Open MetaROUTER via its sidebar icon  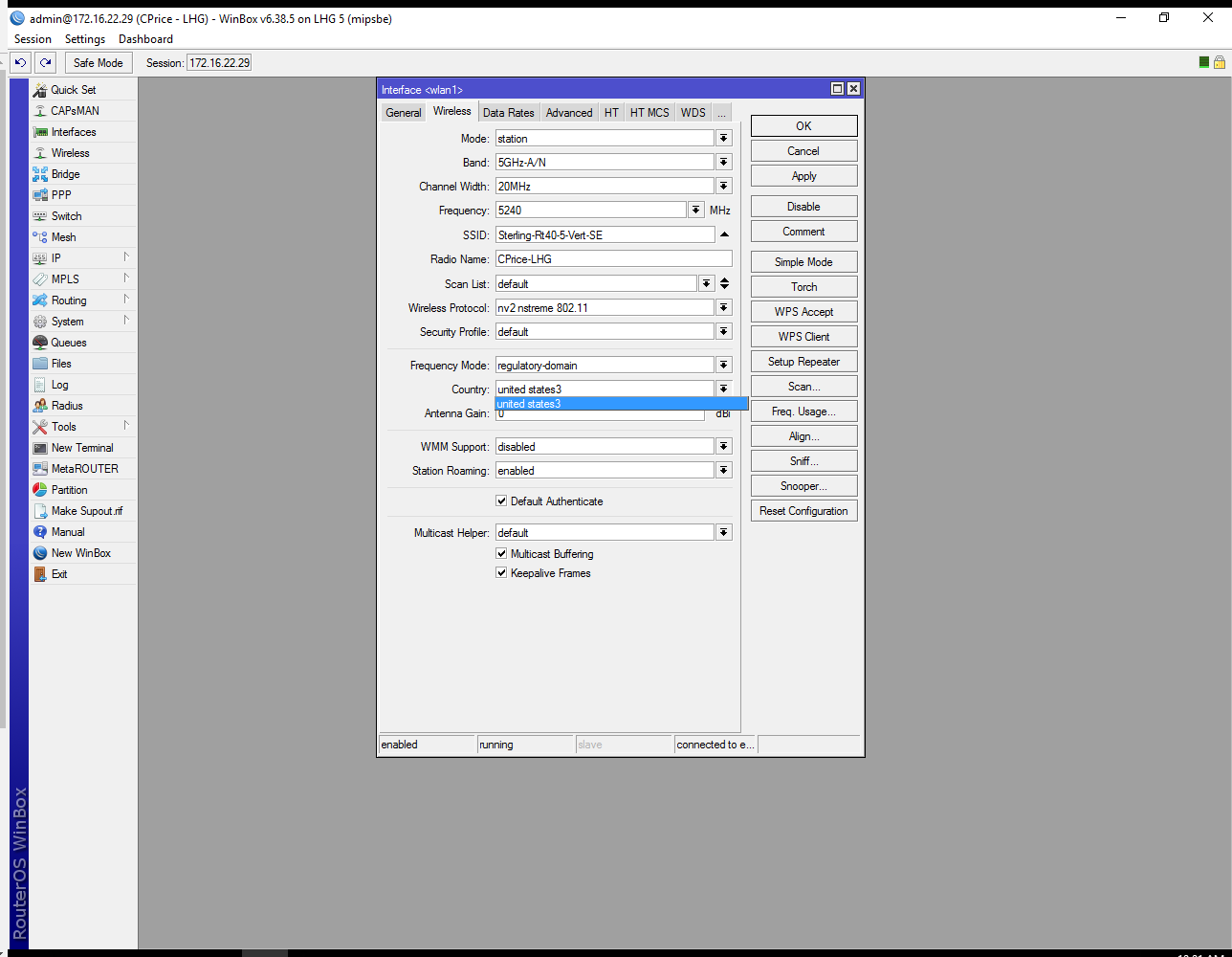[40, 469]
